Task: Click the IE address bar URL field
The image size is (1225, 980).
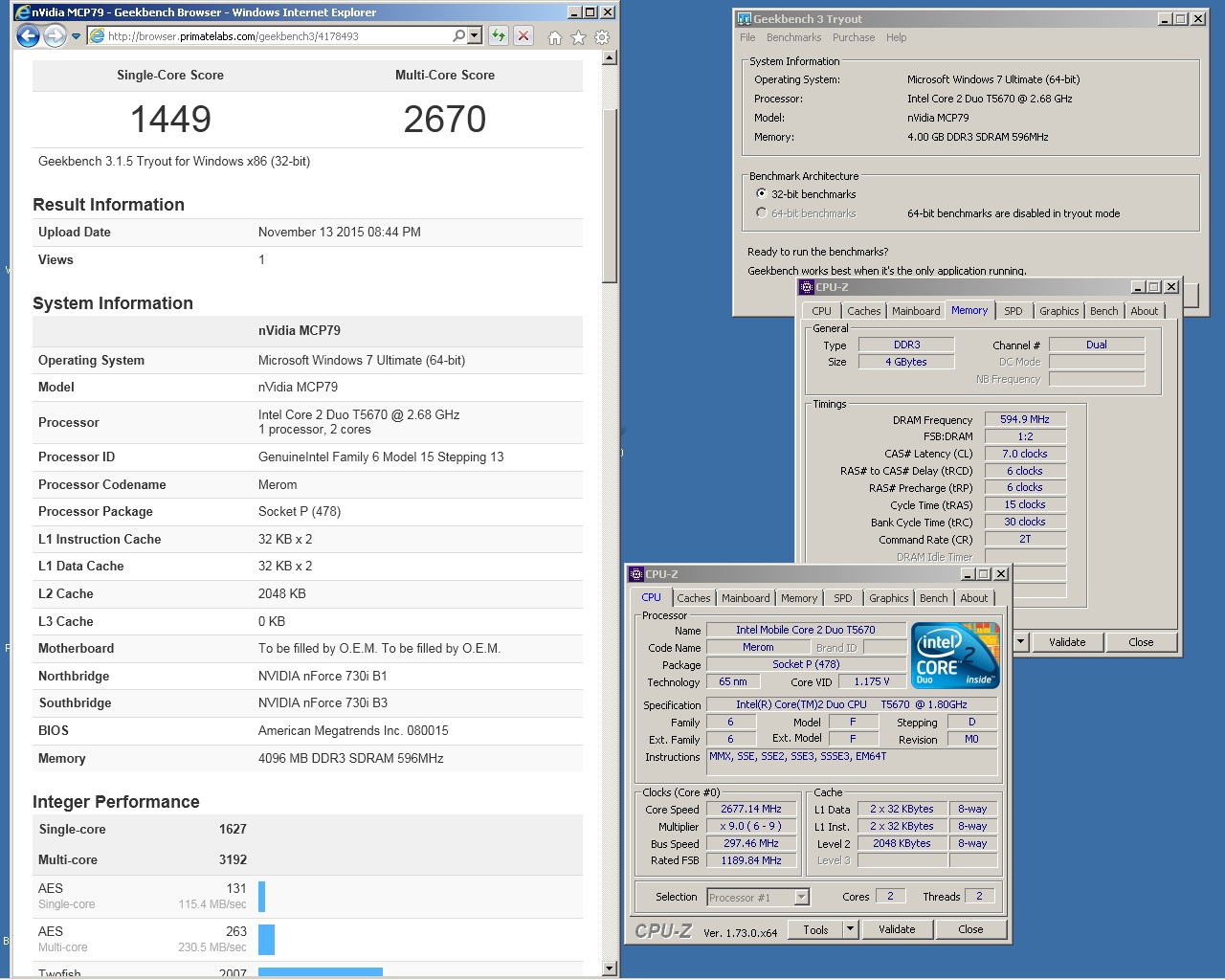Action: [x=278, y=36]
